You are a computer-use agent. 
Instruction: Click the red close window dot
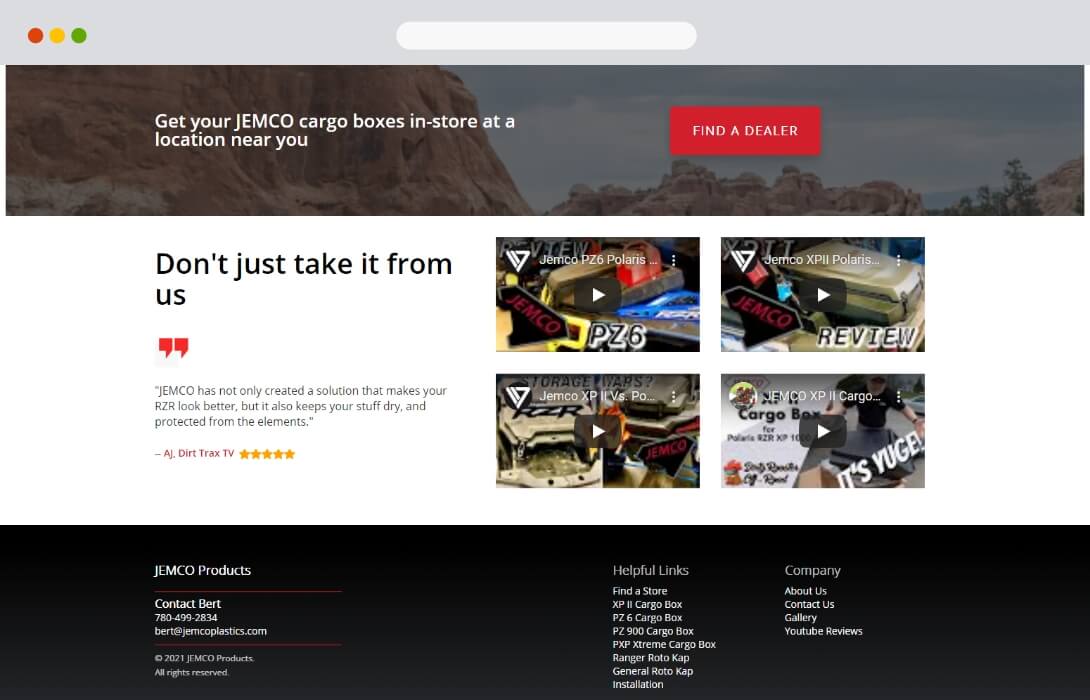[x=35, y=35]
